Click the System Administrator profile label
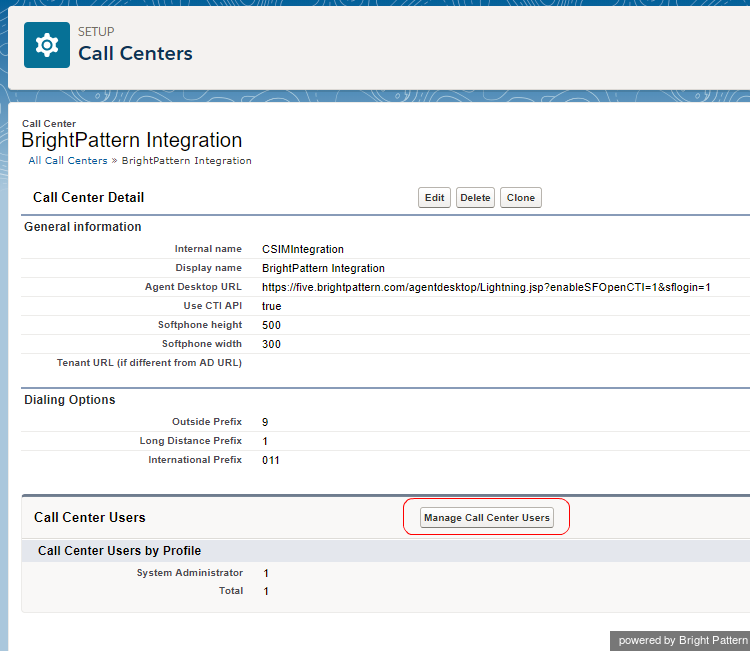750x651 pixels. [190, 573]
